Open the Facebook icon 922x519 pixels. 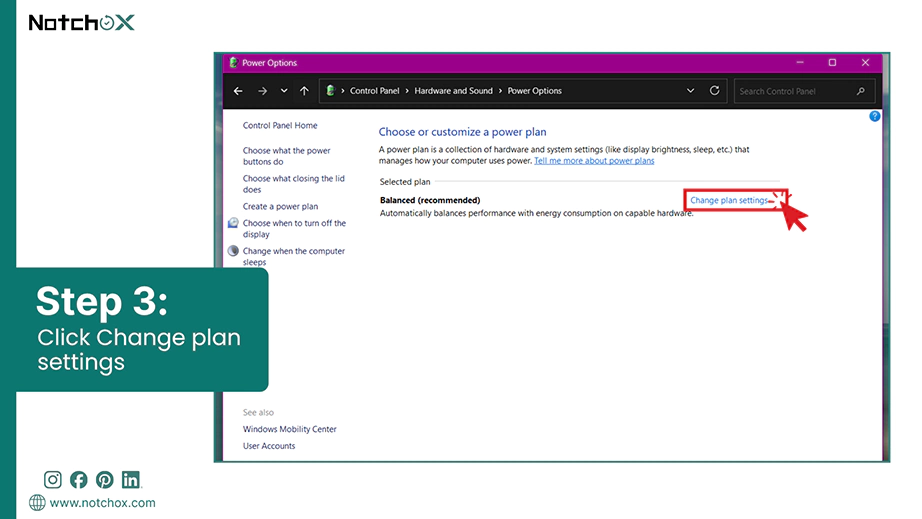pyautogui.click(x=78, y=480)
